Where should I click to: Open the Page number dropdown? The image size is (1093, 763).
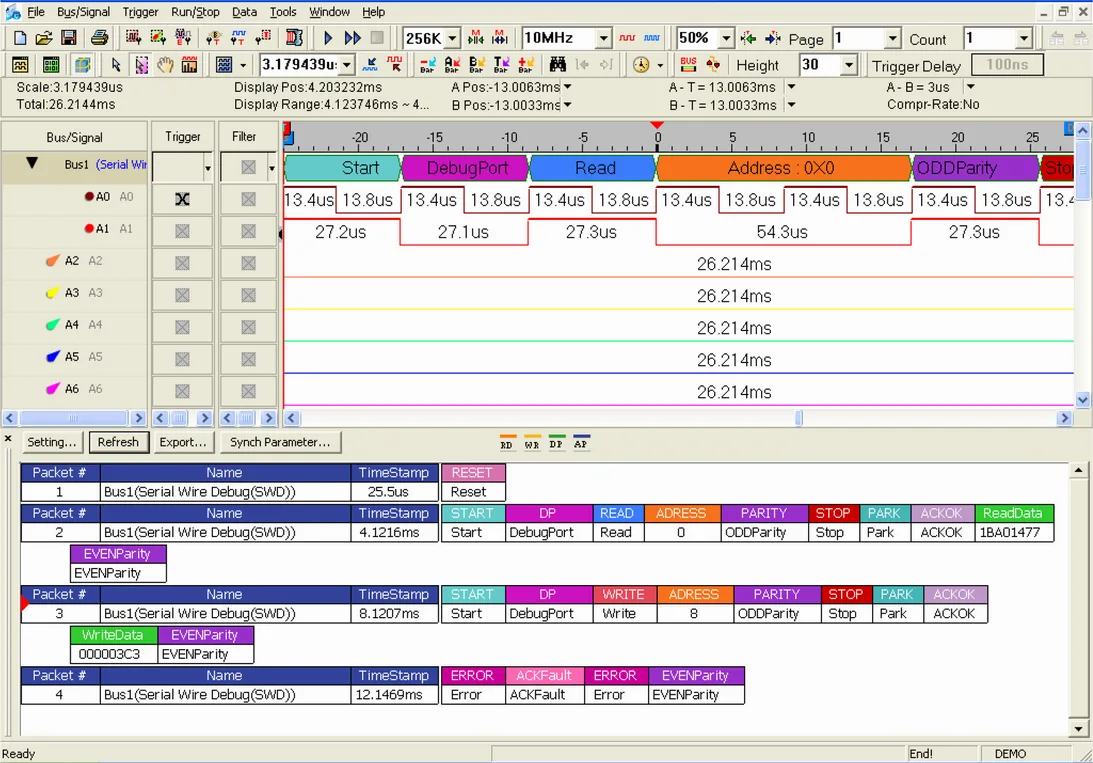pyautogui.click(x=892, y=38)
